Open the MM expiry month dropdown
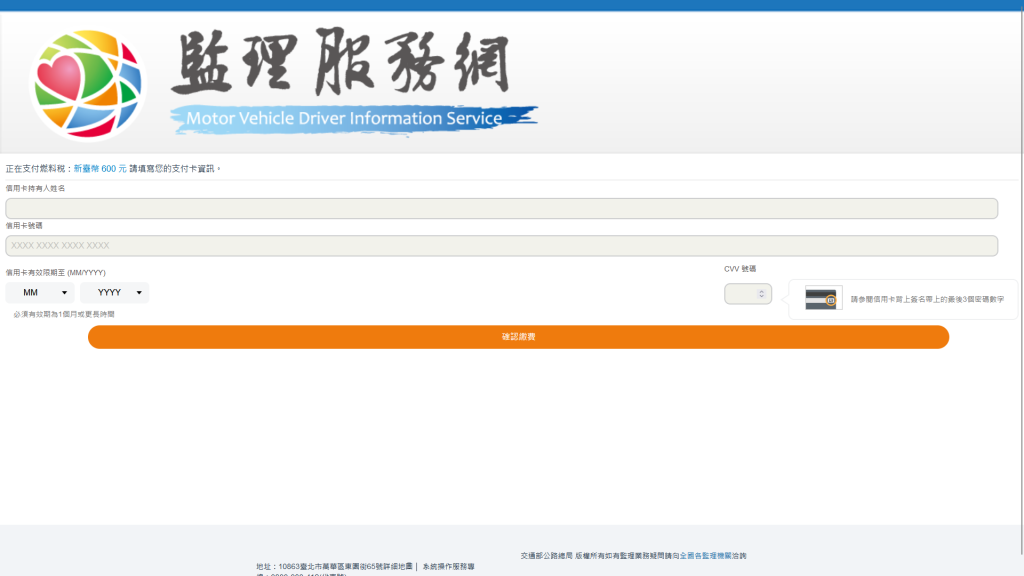This screenshot has width=1024, height=576. pyautogui.click(x=40, y=293)
